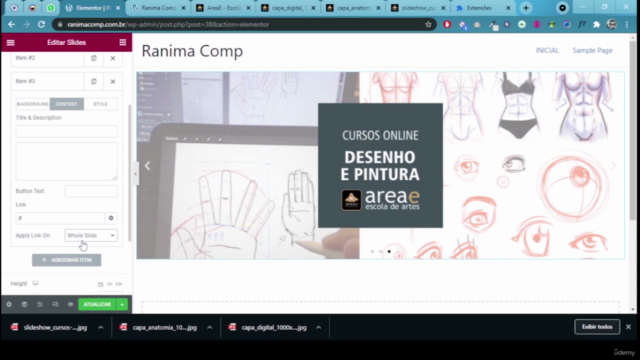Open Chrome three-dot menu
This screenshot has width=640, height=360.
pyautogui.click(x=627, y=24)
